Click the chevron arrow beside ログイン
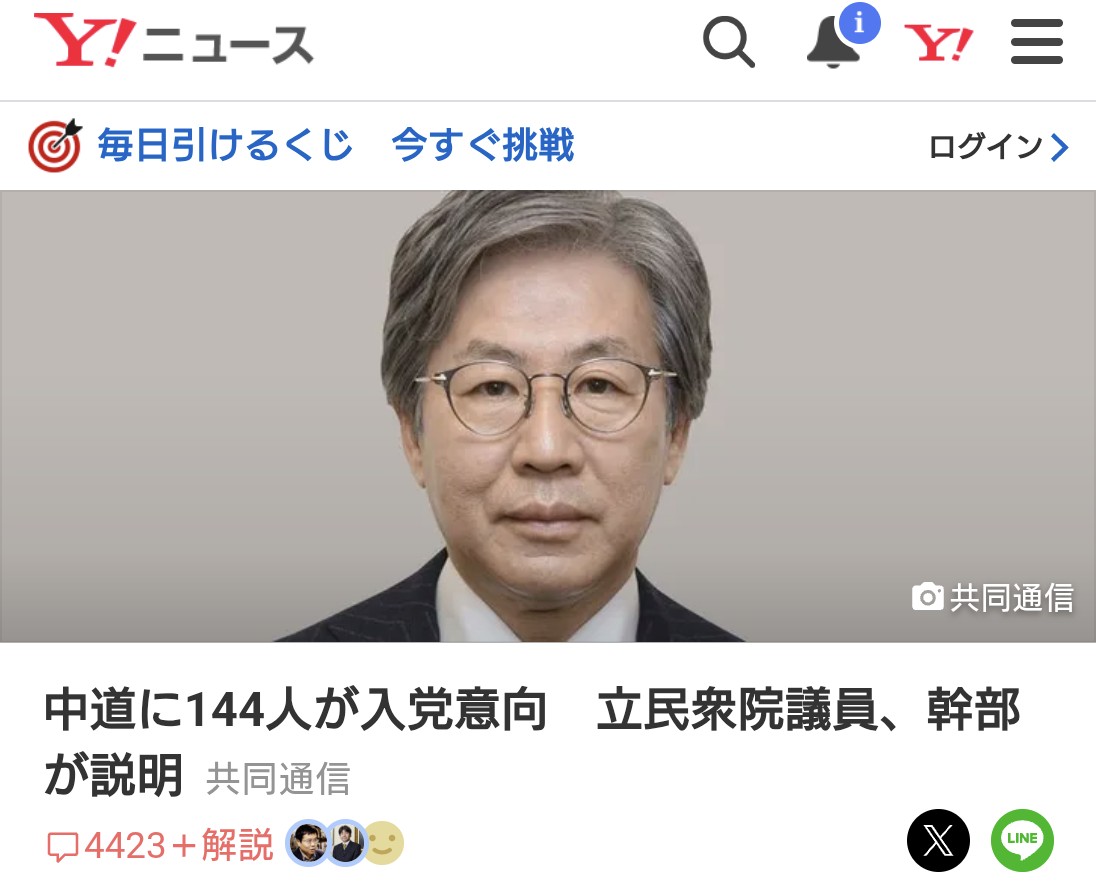Image resolution: width=1096 pixels, height=882 pixels. [x=1060, y=147]
